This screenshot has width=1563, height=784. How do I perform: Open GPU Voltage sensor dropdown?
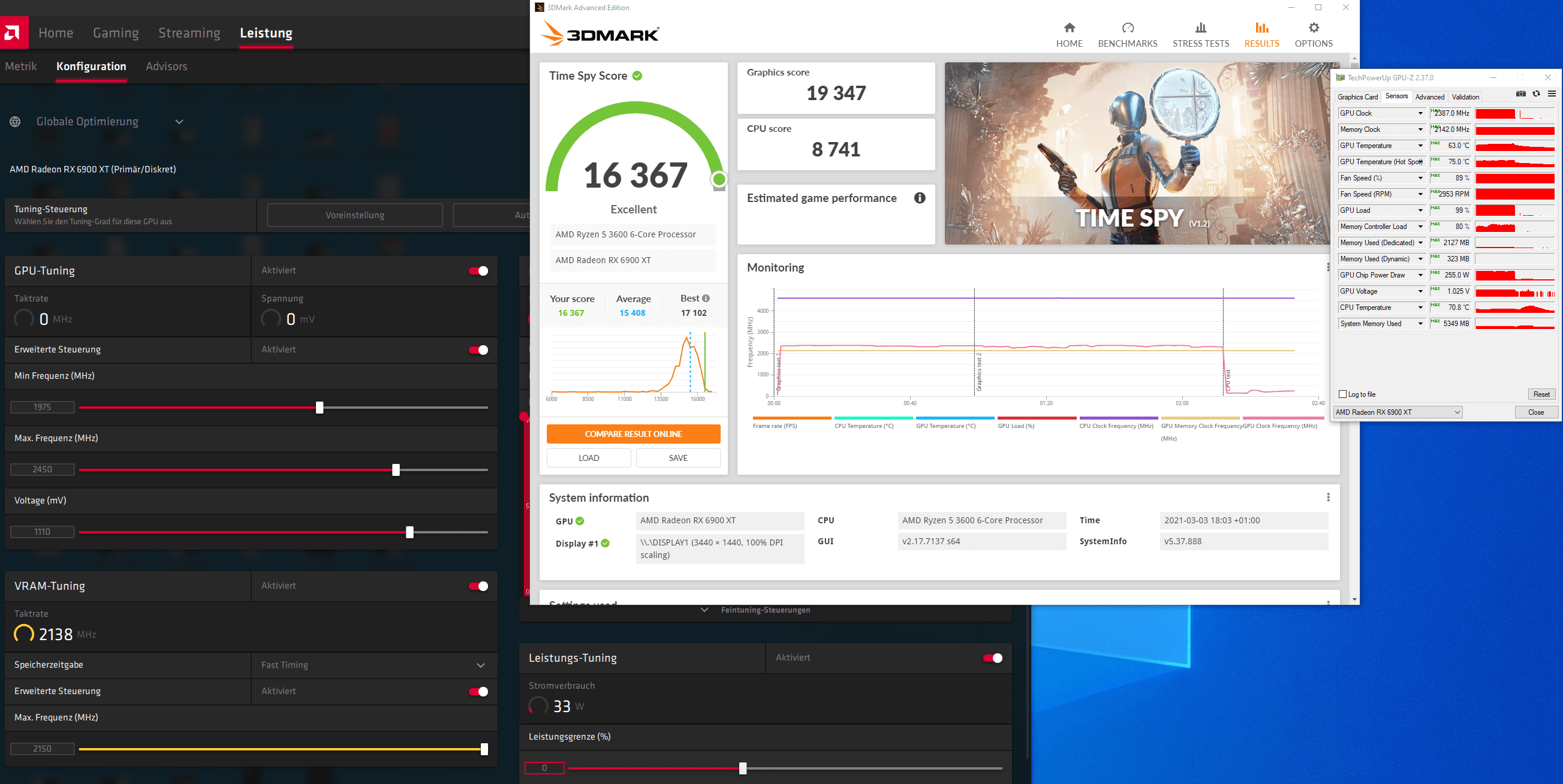(x=1420, y=291)
